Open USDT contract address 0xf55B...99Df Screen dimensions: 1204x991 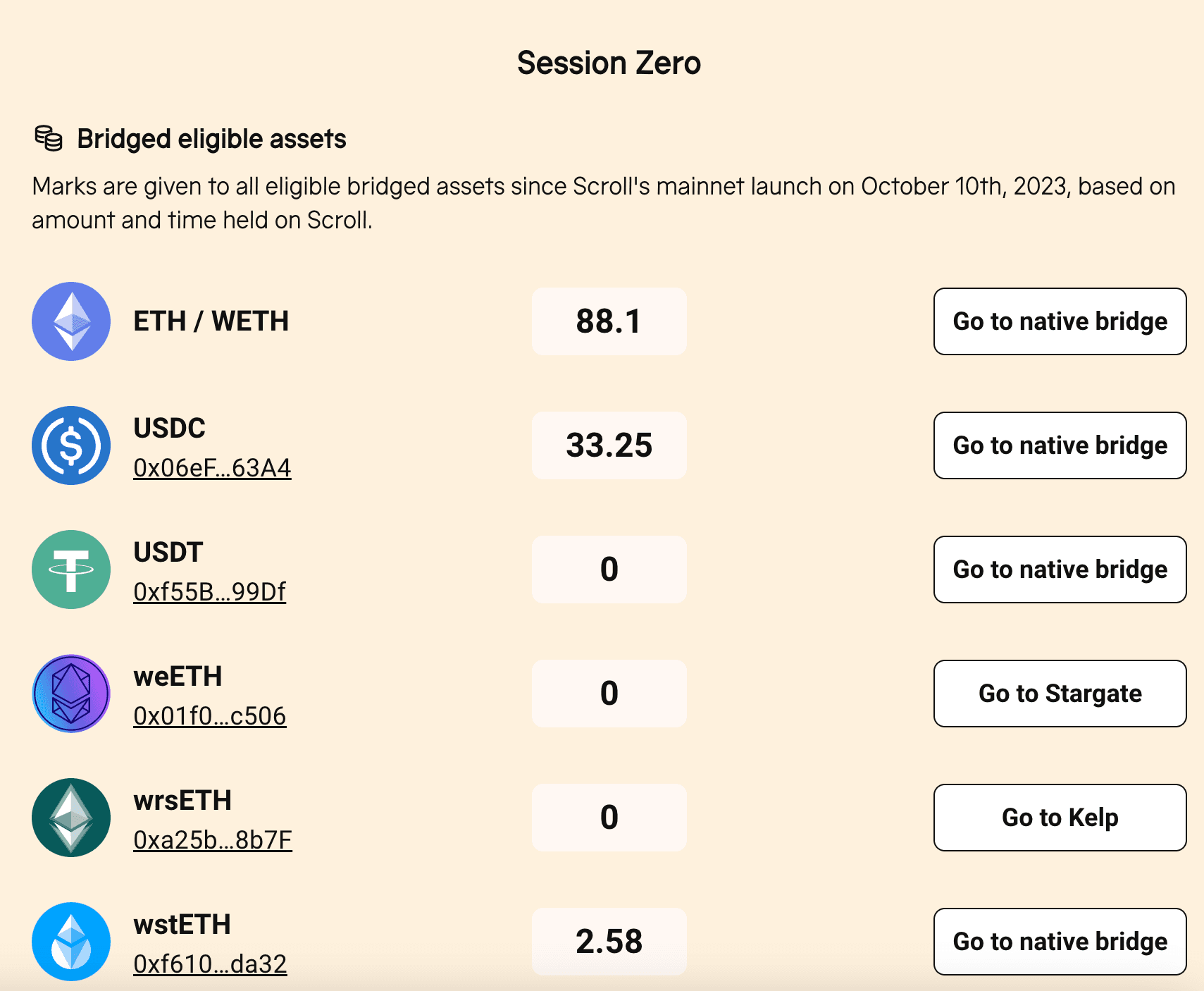coord(209,592)
